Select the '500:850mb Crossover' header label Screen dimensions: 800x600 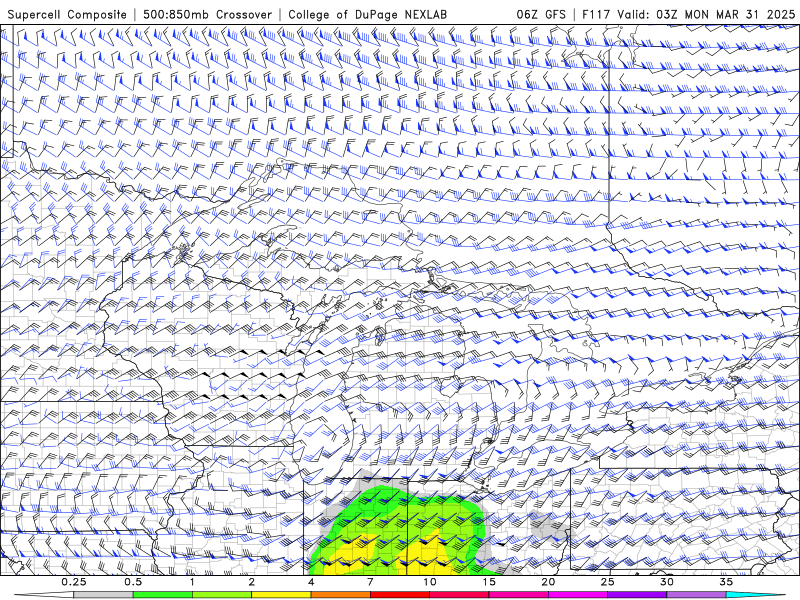[208, 14]
